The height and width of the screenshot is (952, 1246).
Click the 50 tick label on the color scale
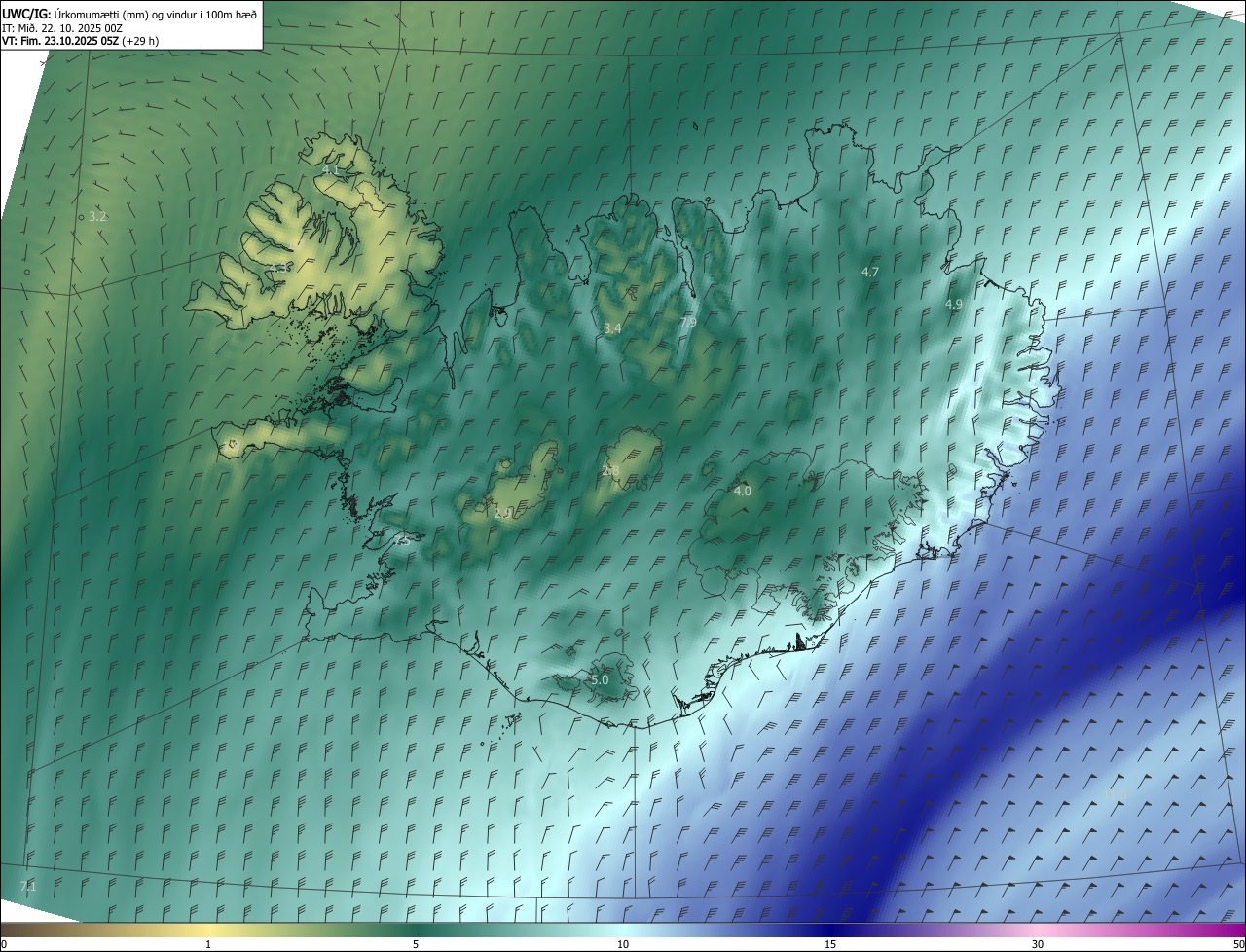point(1238,944)
